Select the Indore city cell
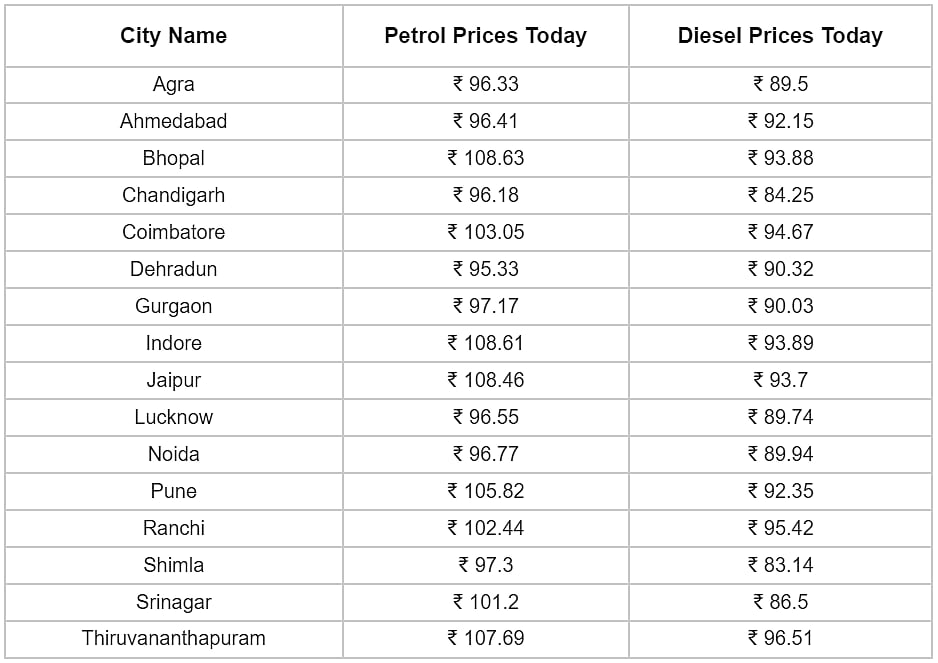The height and width of the screenshot is (663, 938). point(174,343)
